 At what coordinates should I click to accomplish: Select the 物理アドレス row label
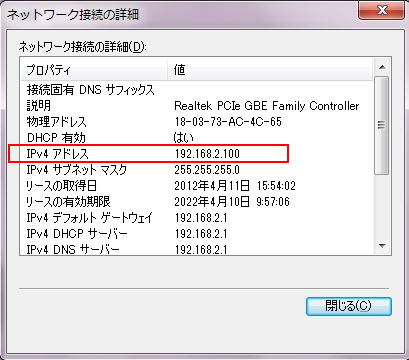coord(56,122)
